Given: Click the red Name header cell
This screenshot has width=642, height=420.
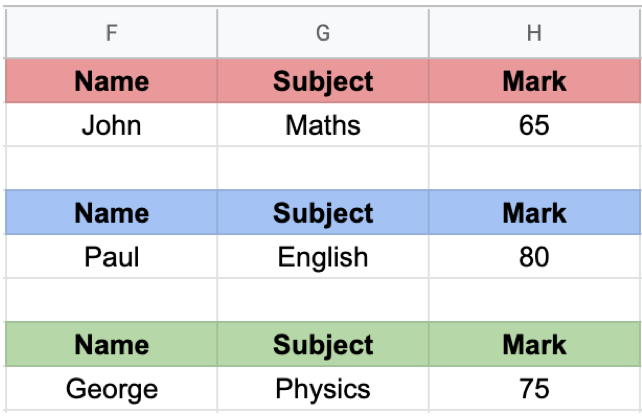Looking at the screenshot, I should pyautogui.click(x=111, y=81).
